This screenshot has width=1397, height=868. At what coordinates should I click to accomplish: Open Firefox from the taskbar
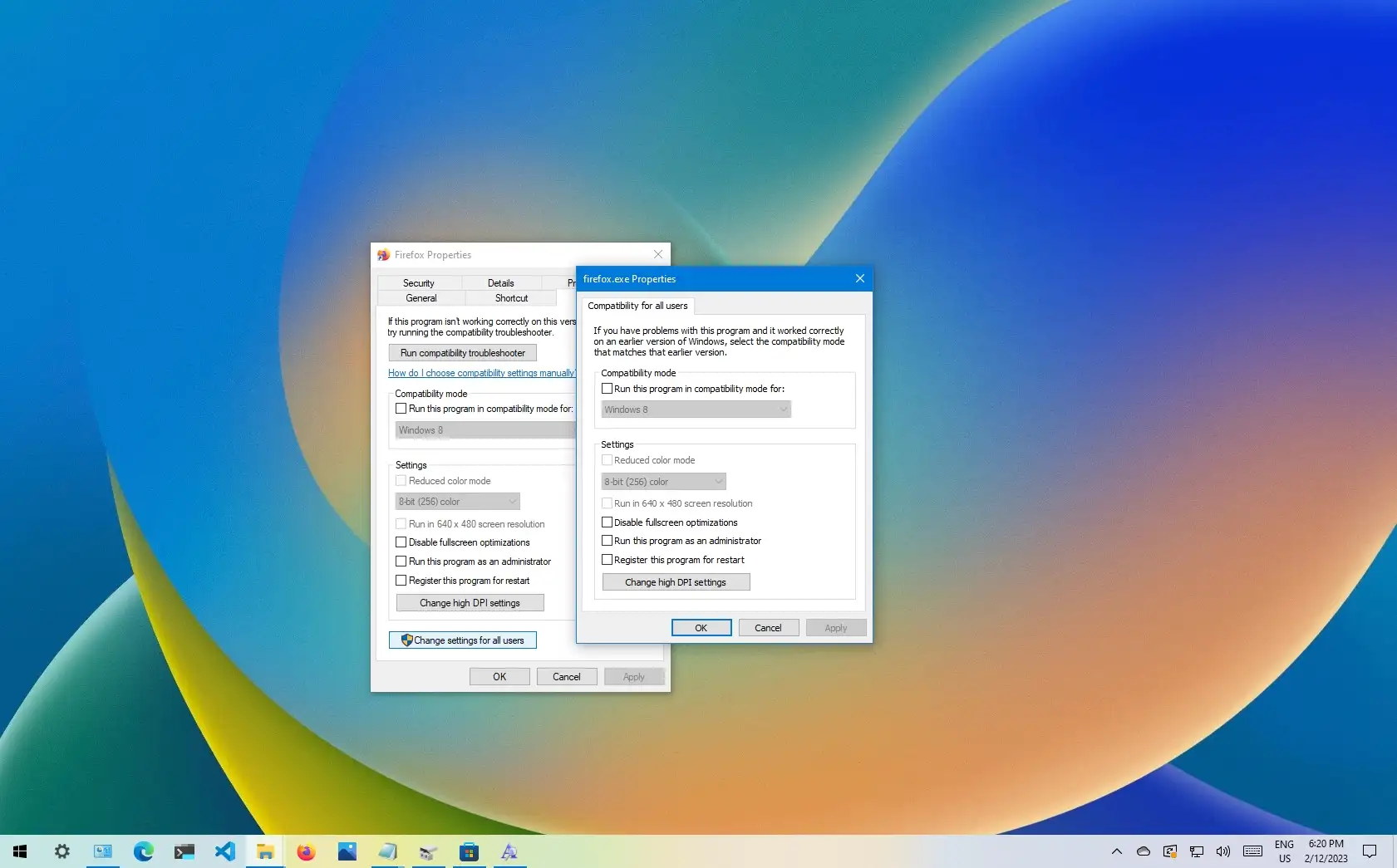click(x=306, y=851)
